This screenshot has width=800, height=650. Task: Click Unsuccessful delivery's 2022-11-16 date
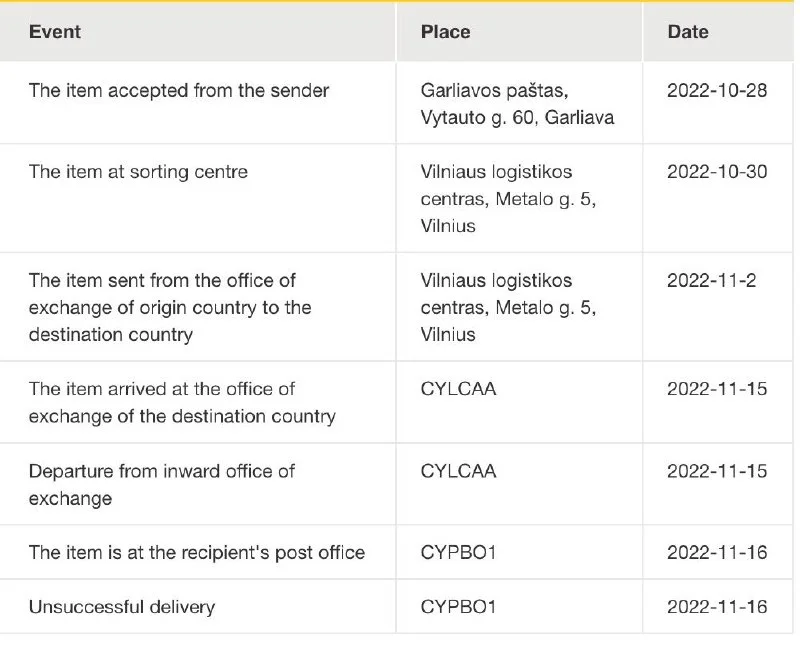(717, 606)
